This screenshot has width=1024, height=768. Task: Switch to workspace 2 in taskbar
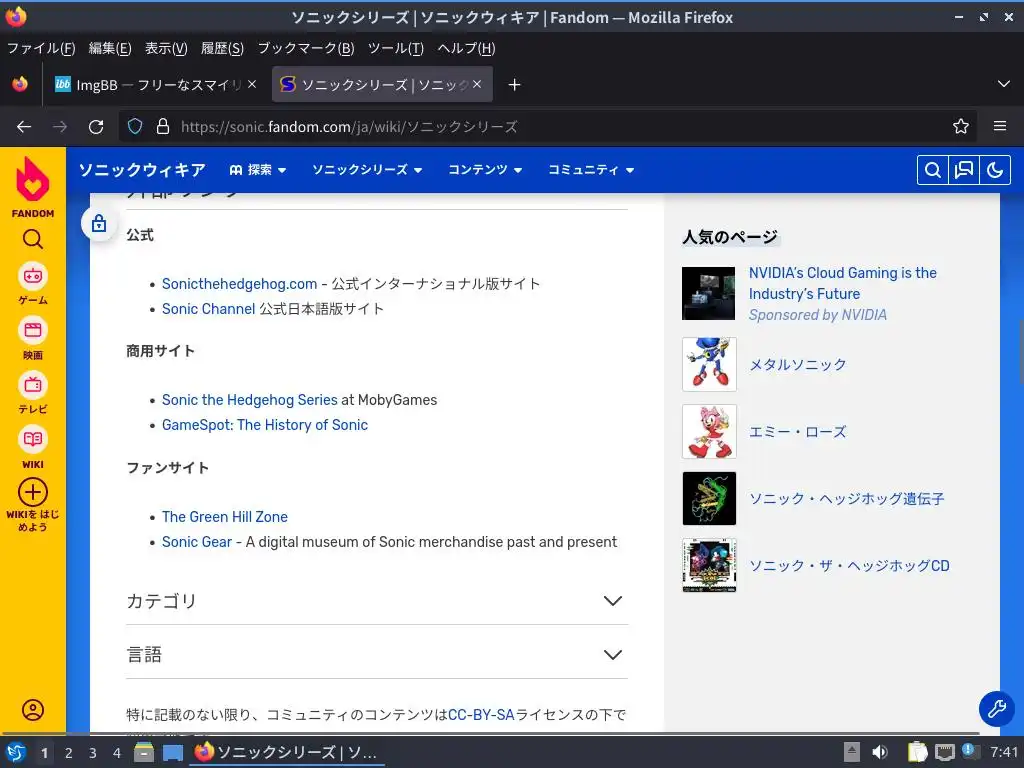(x=69, y=753)
